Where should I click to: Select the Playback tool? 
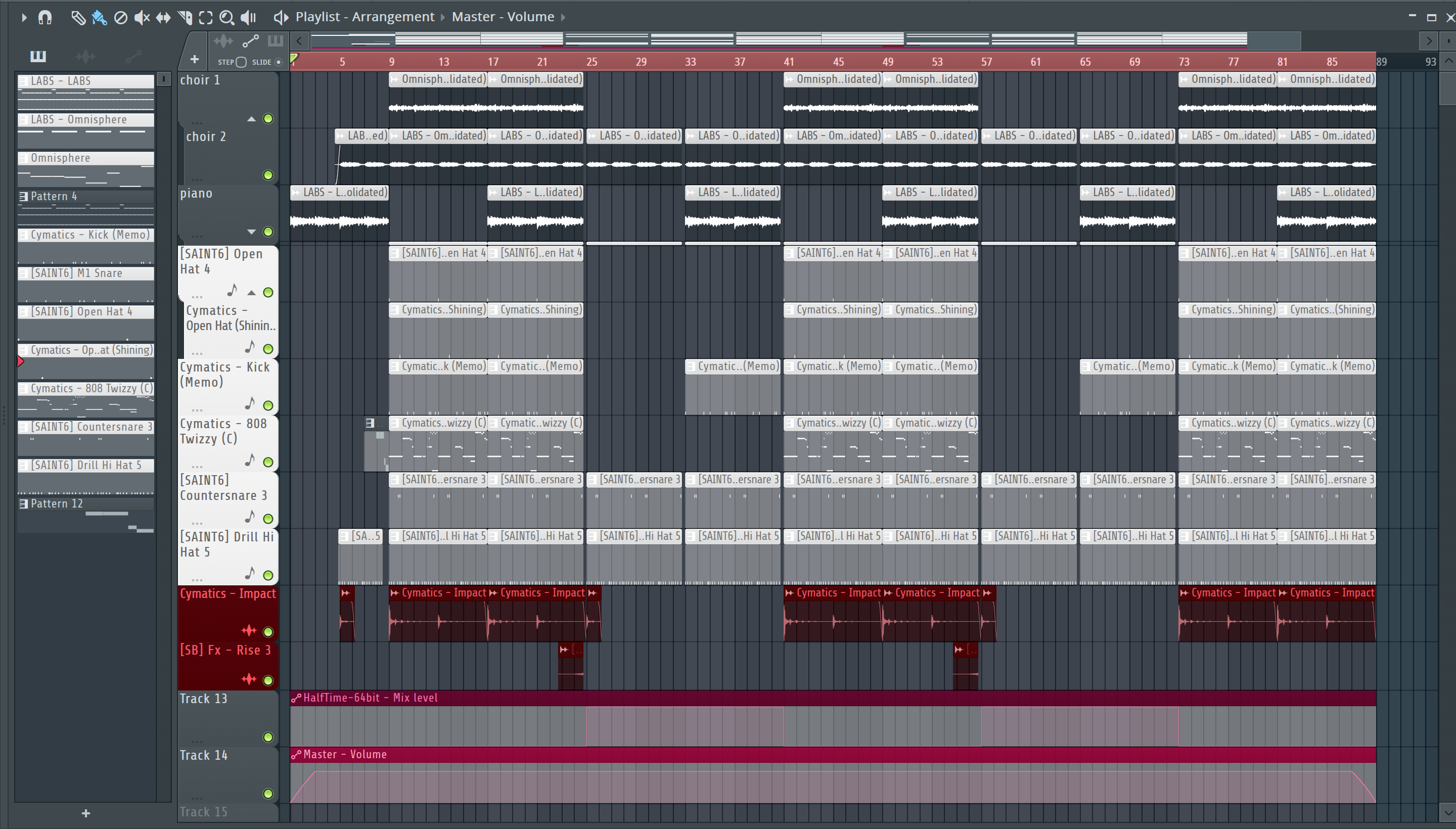[248, 18]
